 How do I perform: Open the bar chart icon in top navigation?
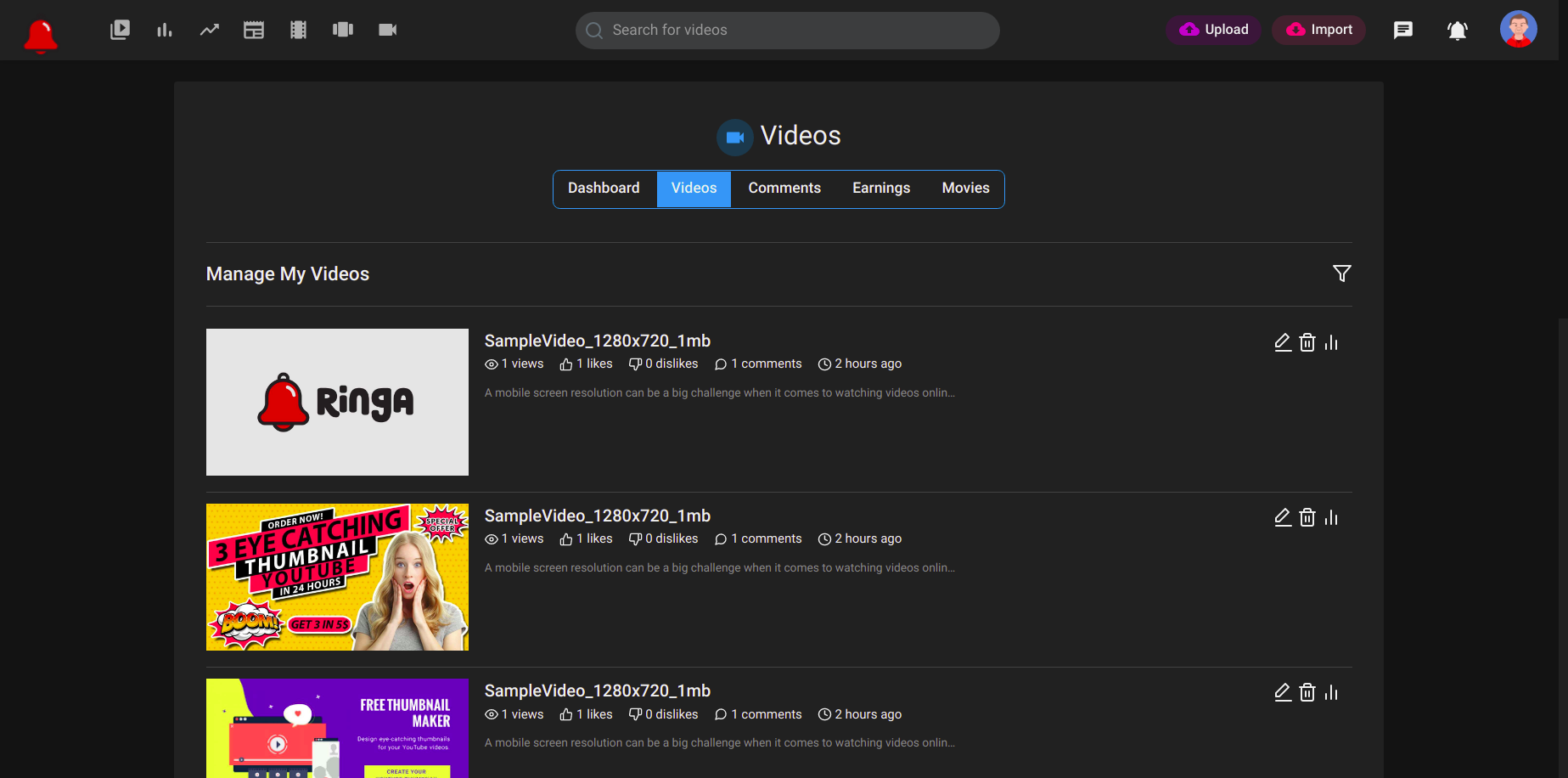coord(165,30)
